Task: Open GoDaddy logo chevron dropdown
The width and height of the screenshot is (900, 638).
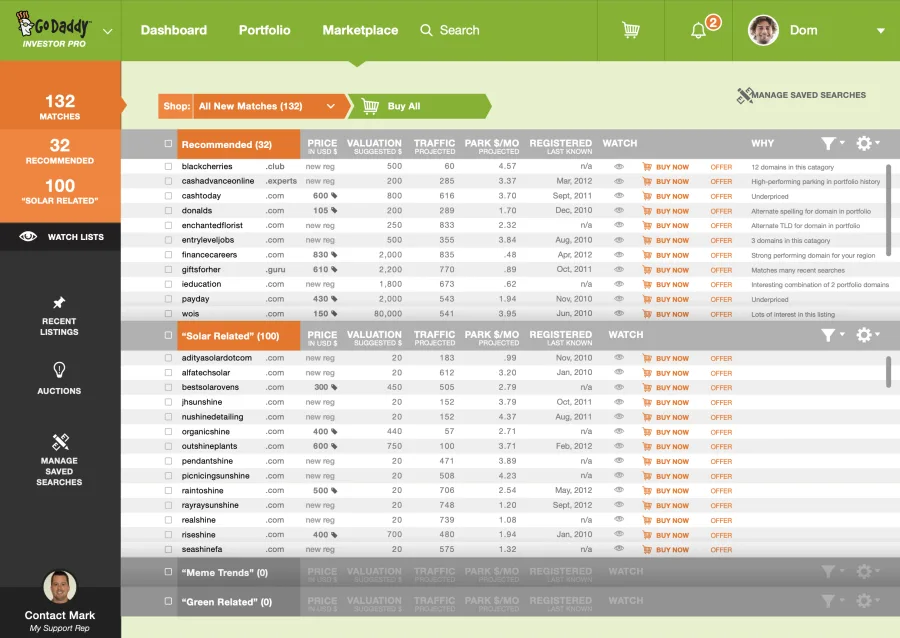Action: point(107,31)
